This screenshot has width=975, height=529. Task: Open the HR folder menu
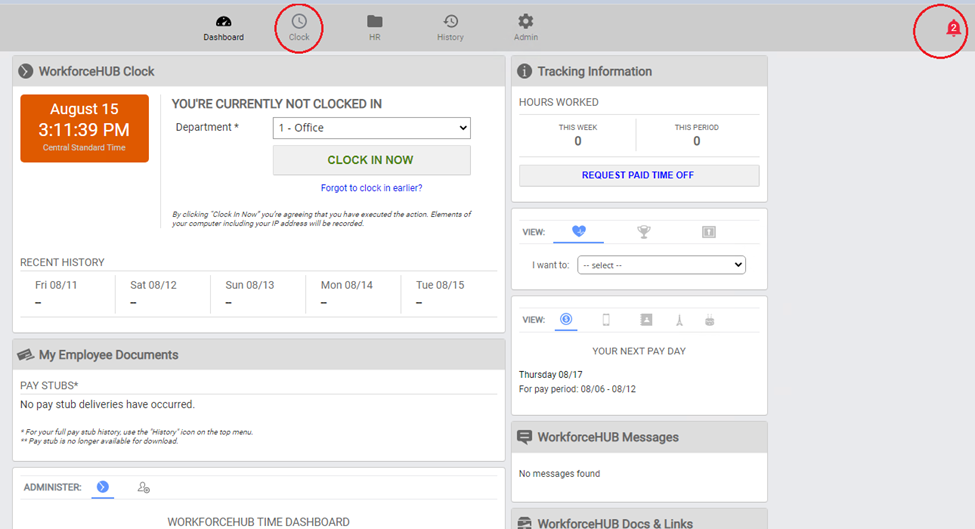[374, 29]
